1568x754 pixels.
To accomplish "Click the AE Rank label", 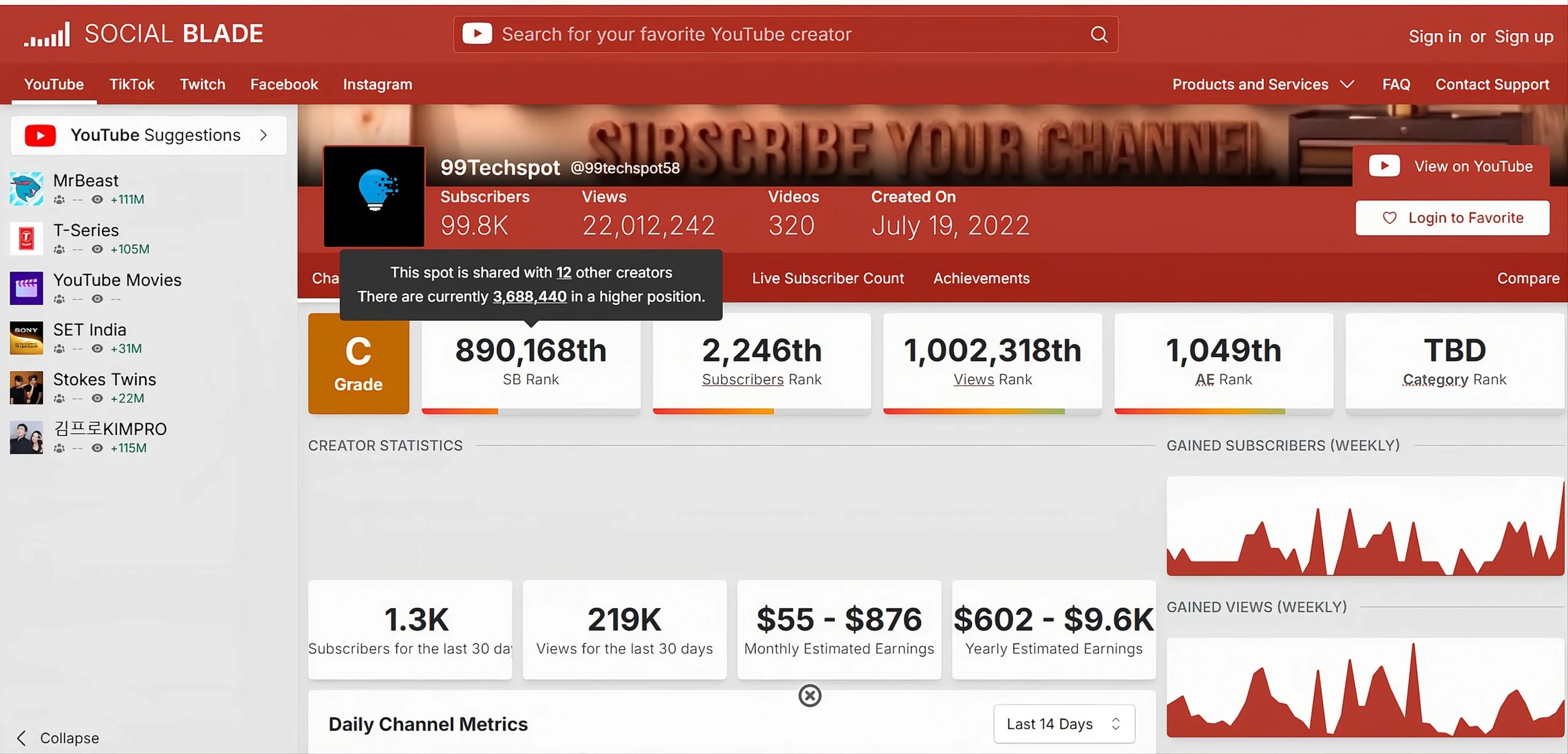I will tap(1224, 380).
